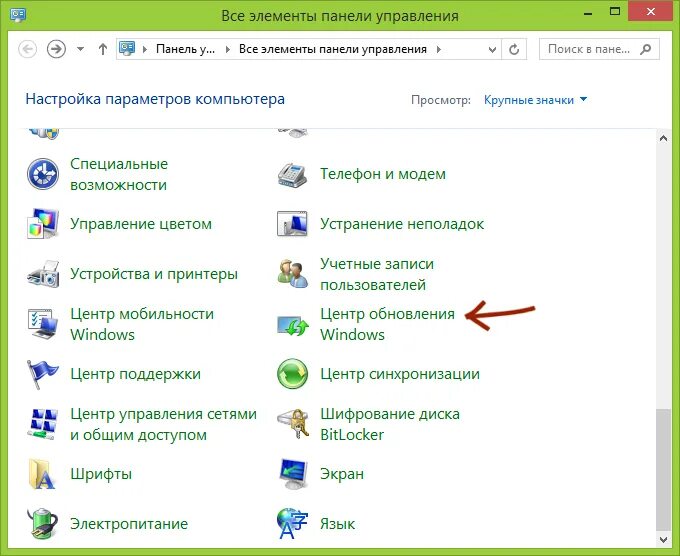This screenshot has height=556, width=680.
Task: Open 'Учетные записи пользователей' link
Action: click(377, 274)
